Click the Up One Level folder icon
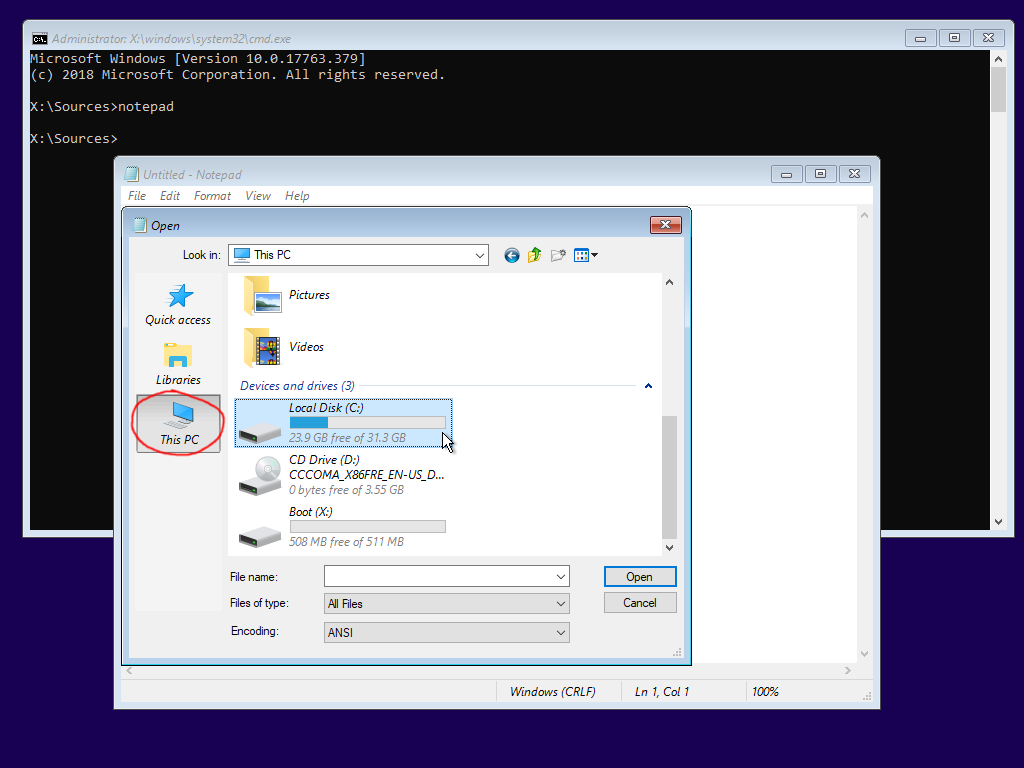This screenshot has height=768, width=1024. [x=535, y=255]
